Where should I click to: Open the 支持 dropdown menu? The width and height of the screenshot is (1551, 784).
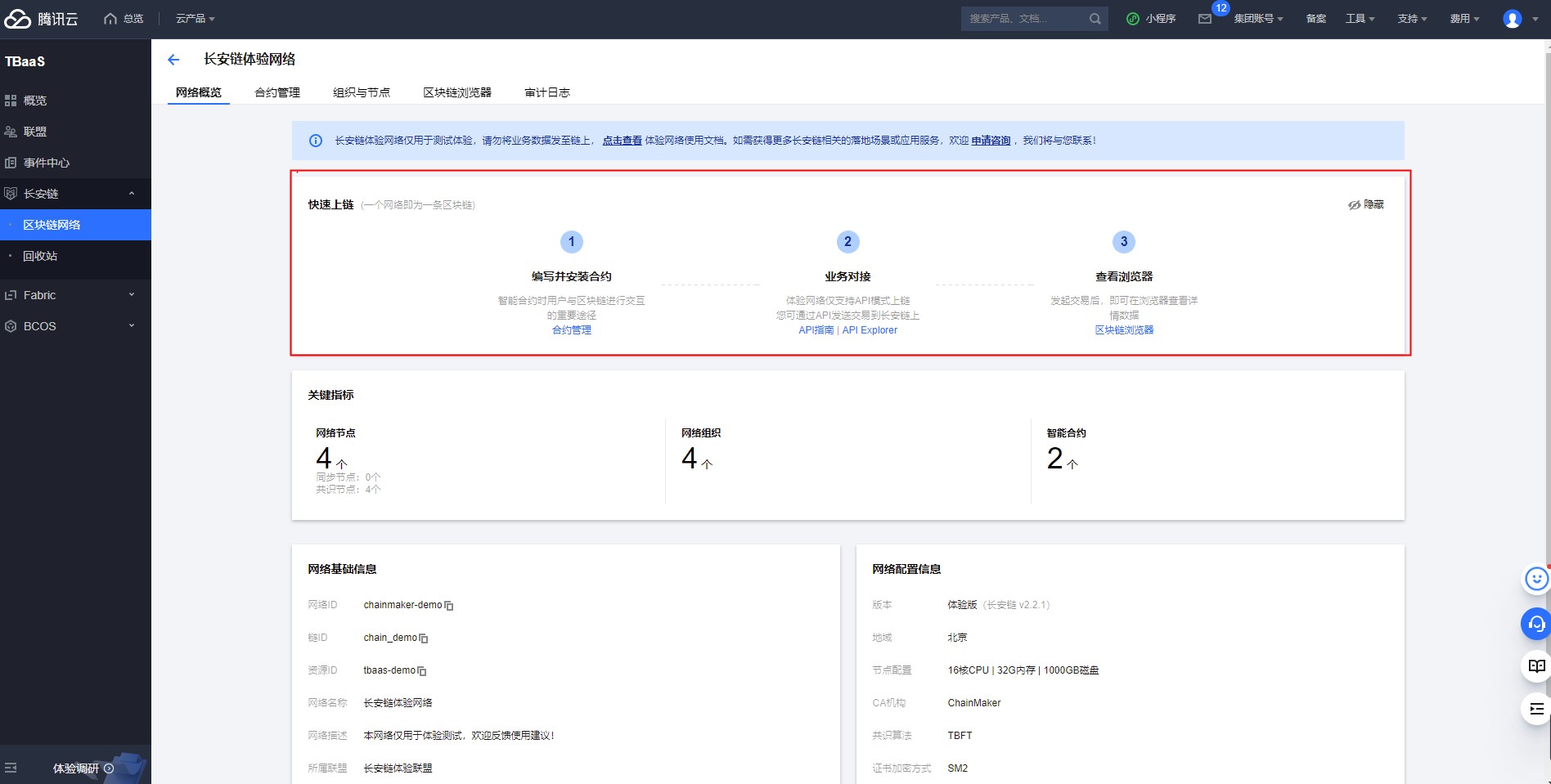1412,19
